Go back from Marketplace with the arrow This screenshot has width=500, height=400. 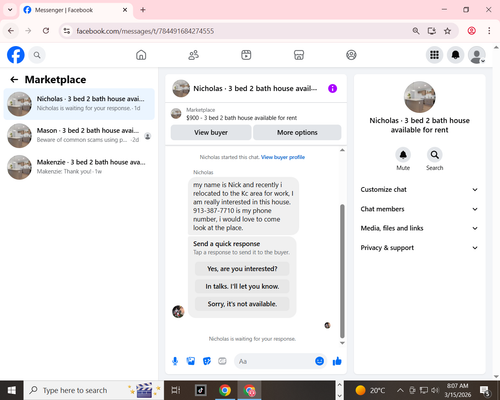[x=14, y=79]
